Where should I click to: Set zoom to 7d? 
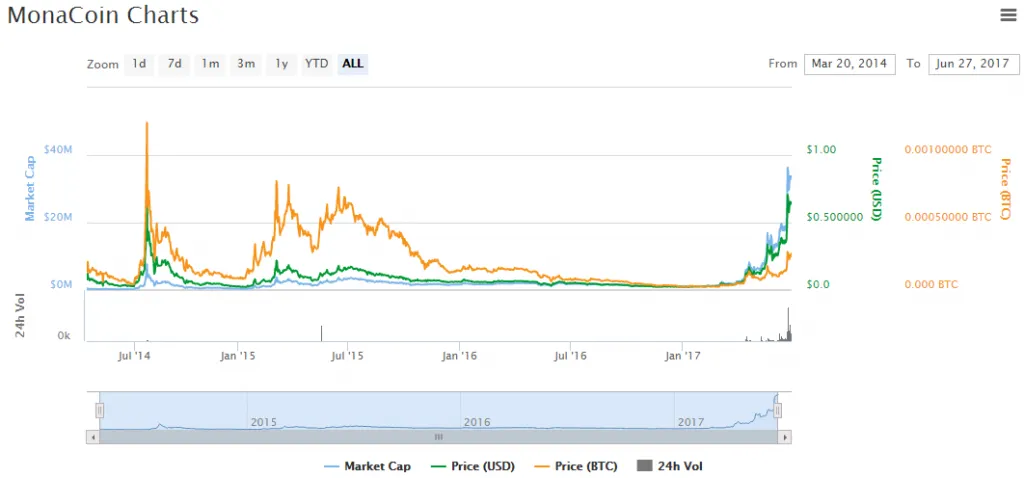coord(174,64)
